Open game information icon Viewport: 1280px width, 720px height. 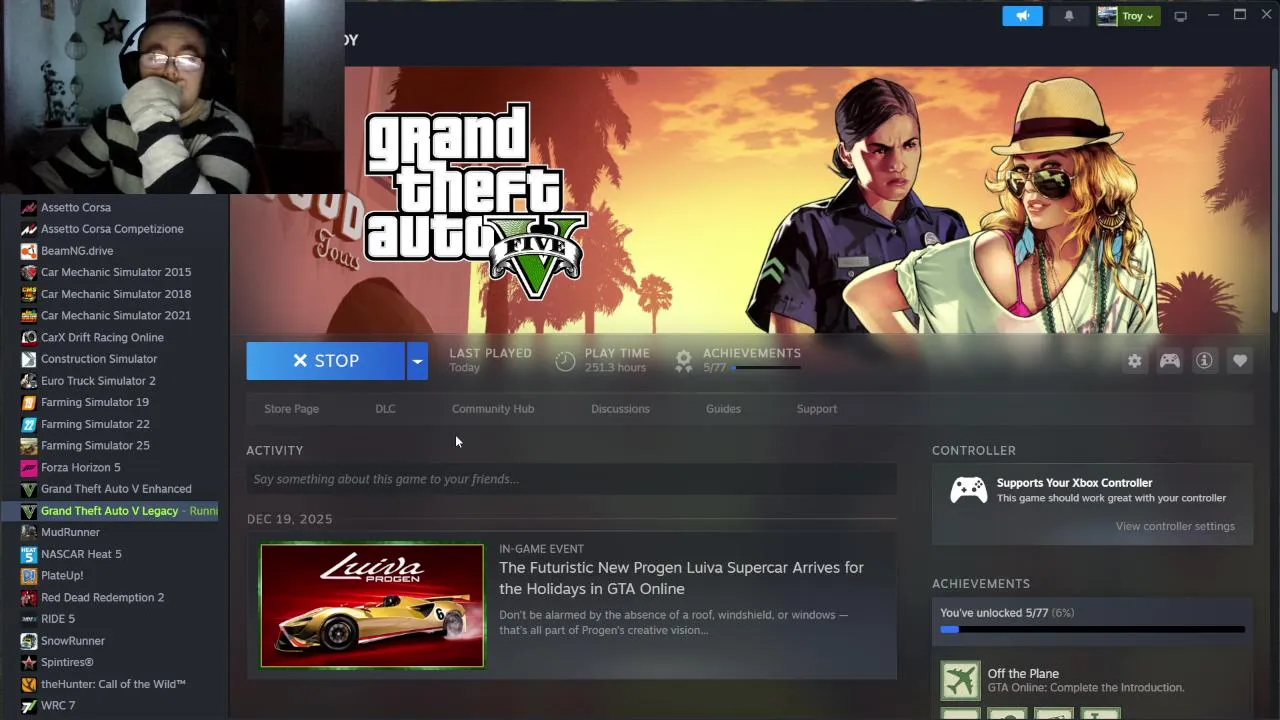(1204, 361)
